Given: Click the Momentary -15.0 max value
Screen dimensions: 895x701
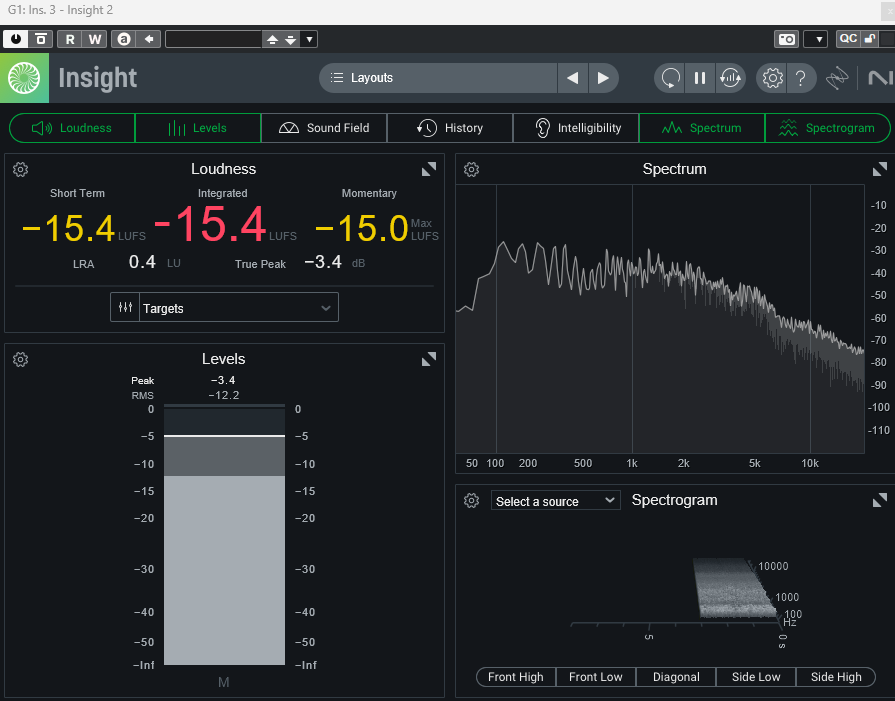Looking at the screenshot, I should point(361,228).
